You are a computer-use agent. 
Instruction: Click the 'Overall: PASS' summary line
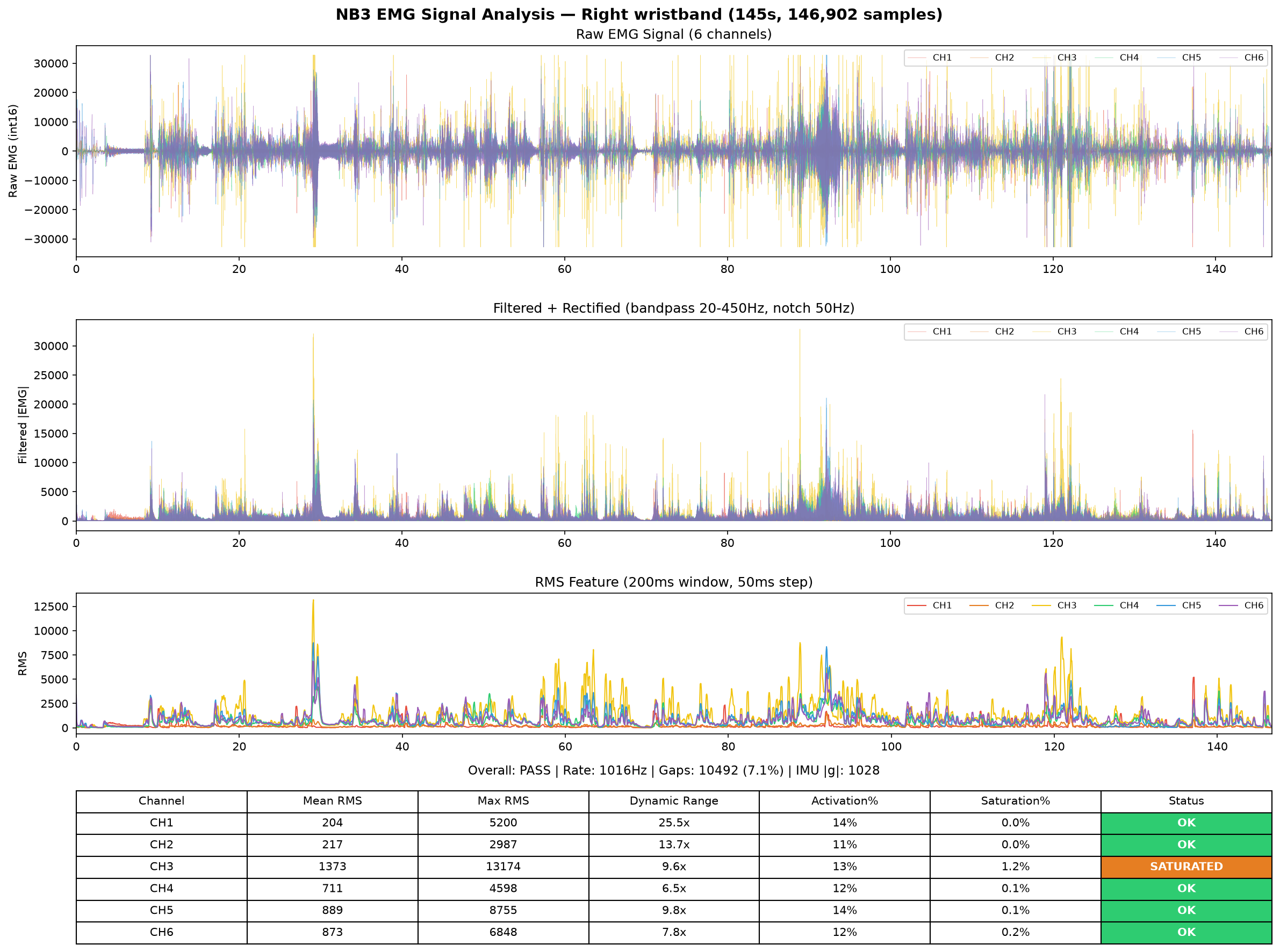click(674, 770)
